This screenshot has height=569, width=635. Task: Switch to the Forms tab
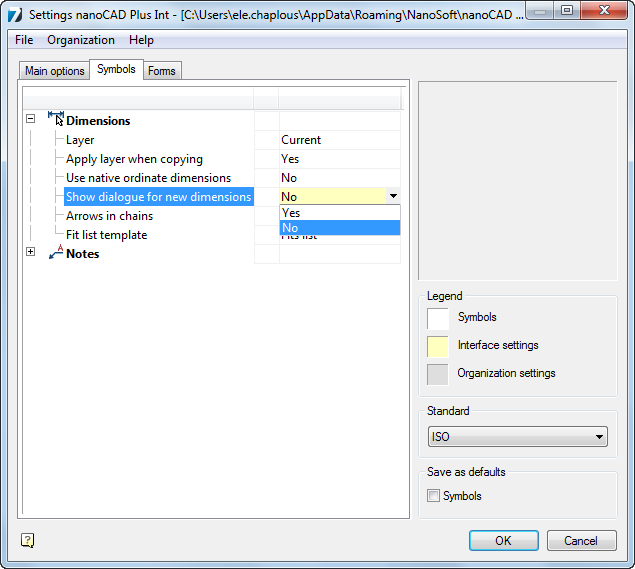tap(162, 71)
